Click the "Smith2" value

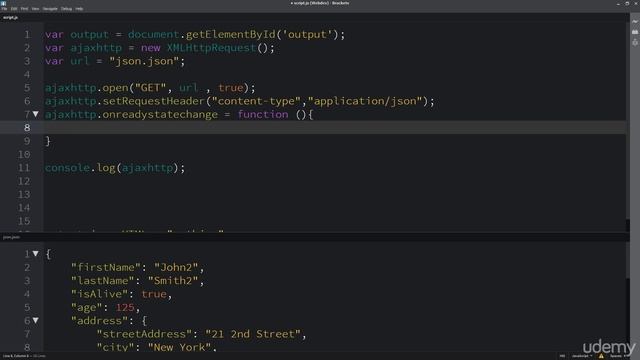tap(173, 281)
